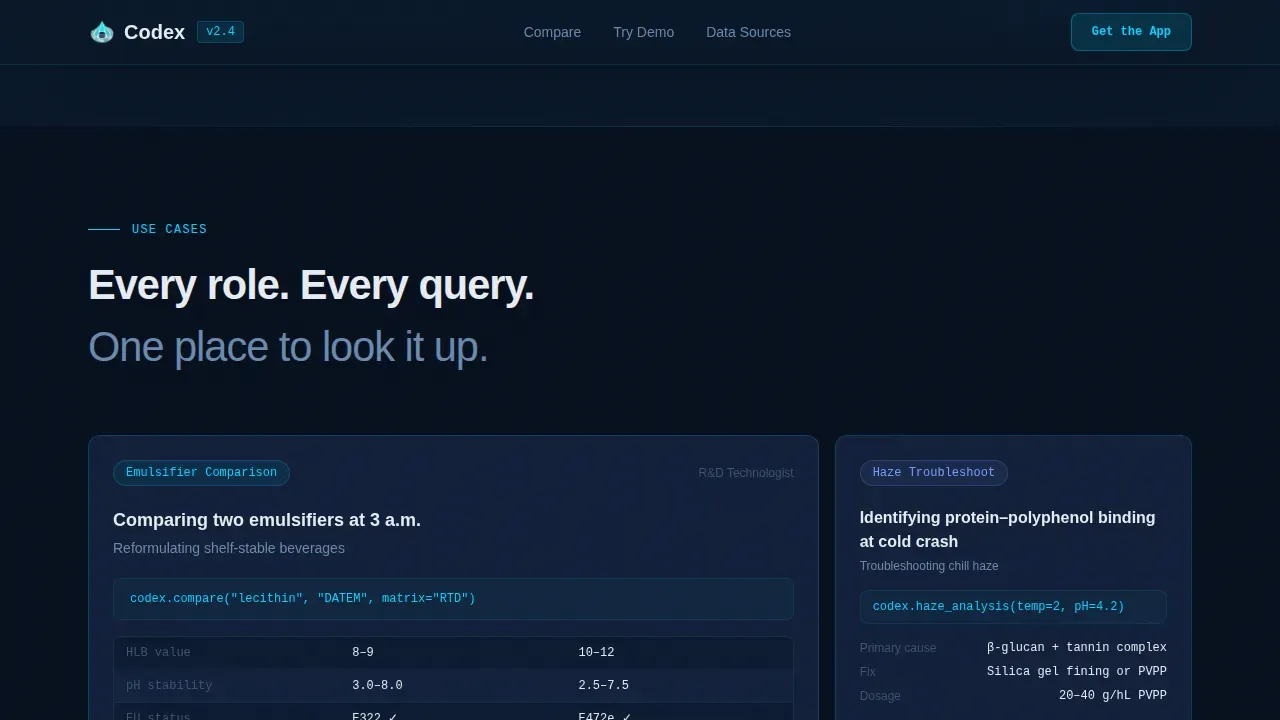
Task: Click the codex.compare lecithin DATEM code block
Action: pyautogui.click(x=453, y=599)
